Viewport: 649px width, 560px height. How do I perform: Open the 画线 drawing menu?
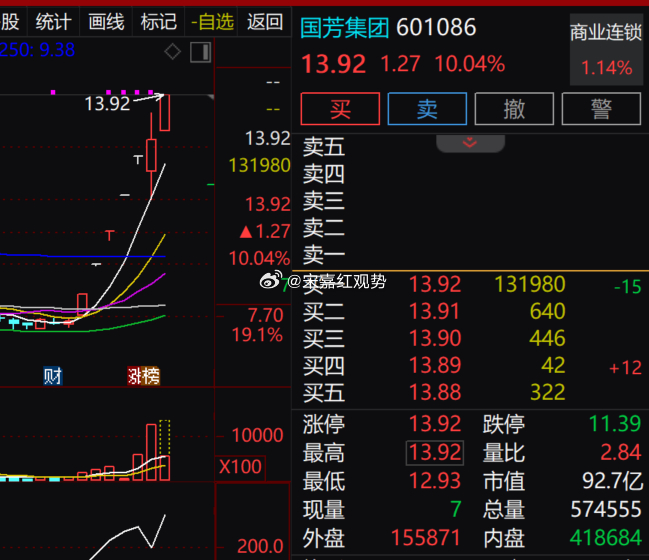pos(106,22)
